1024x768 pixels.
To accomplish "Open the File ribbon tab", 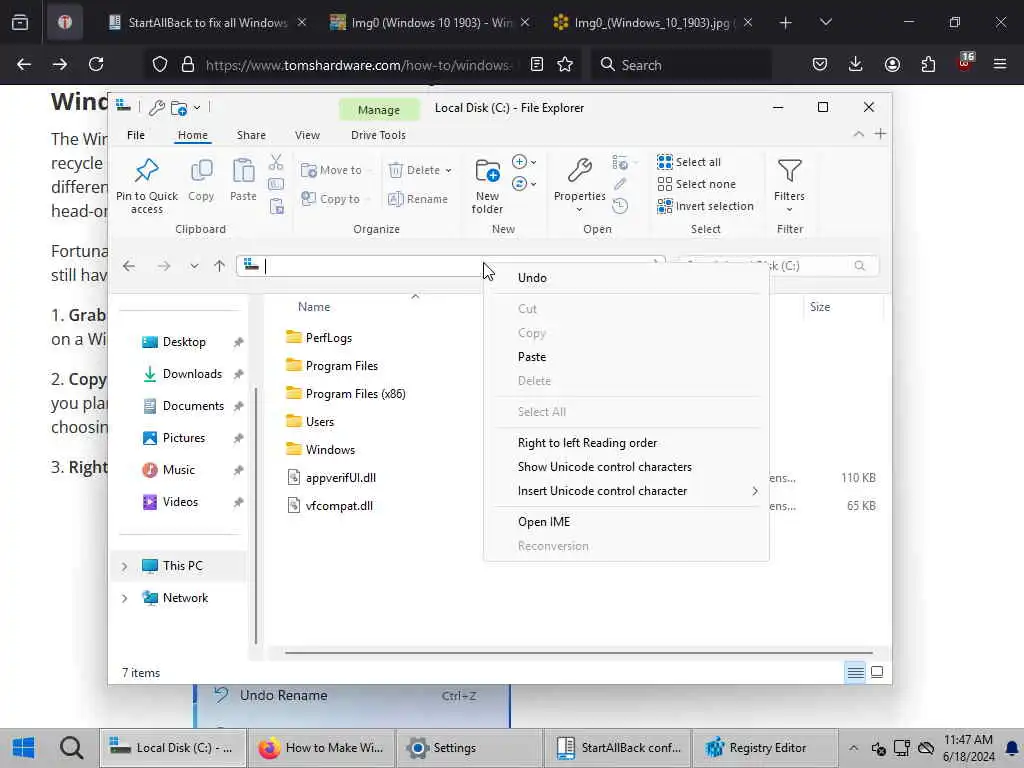I will pos(136,135).
